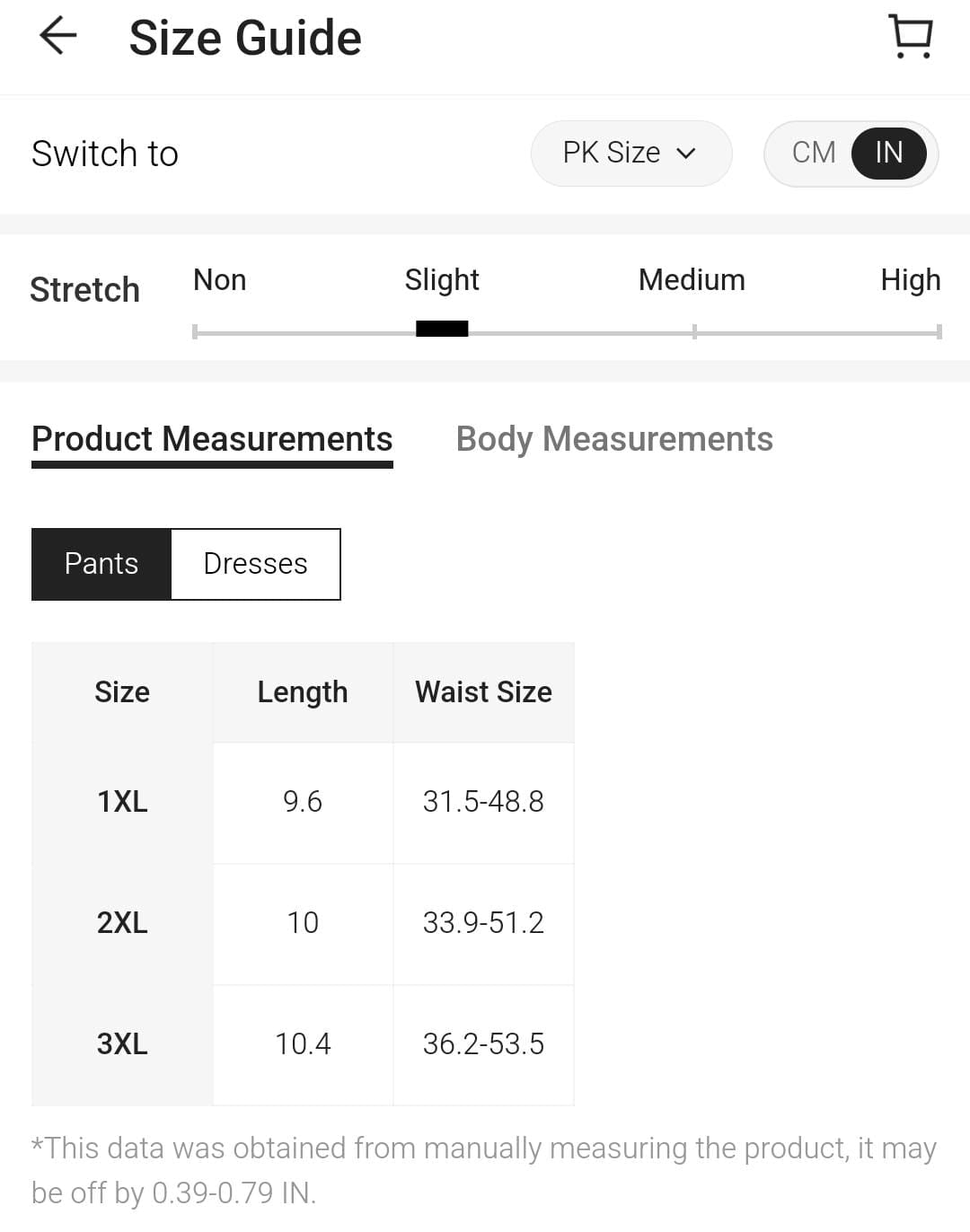Select the 3XL size row
Viewport: 970px width, 1232px height.
tap(122, 1044)
